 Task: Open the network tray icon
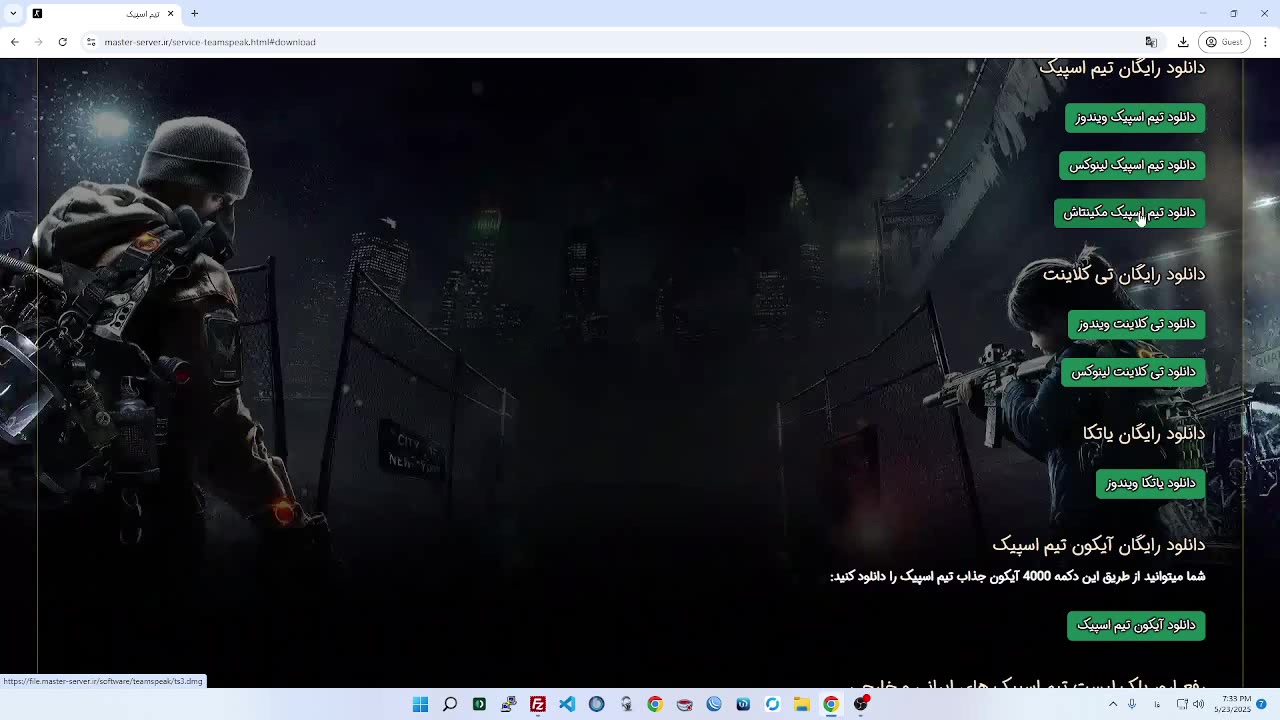(1181, 704)
